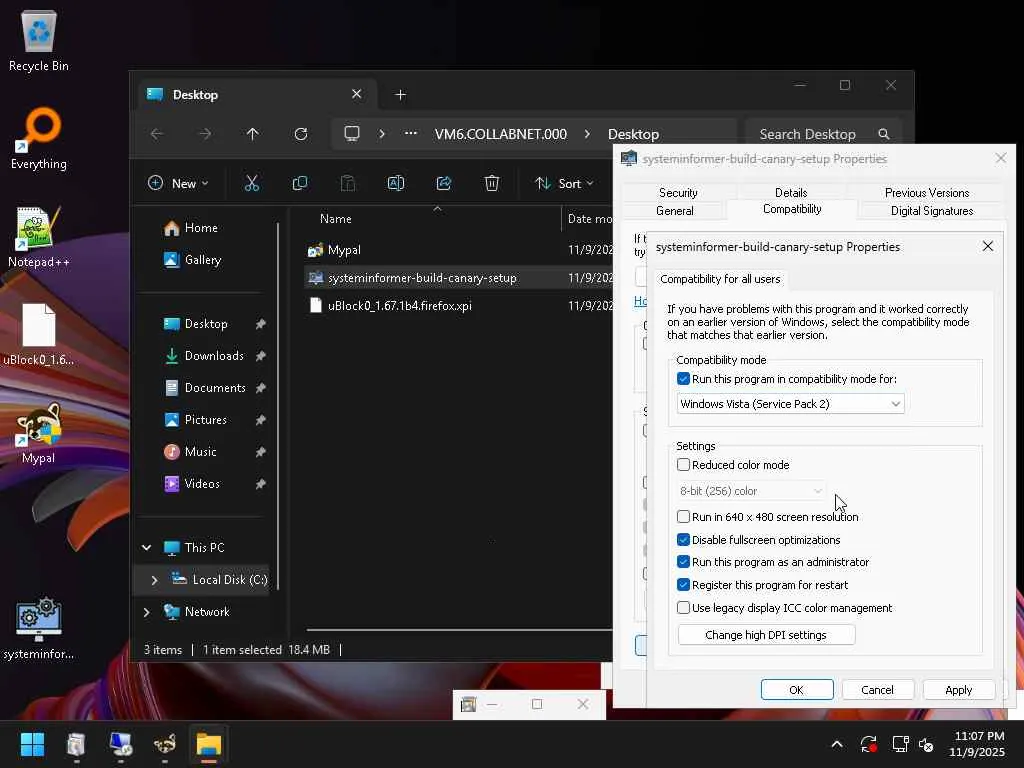Click VM6.COLLABNET.000 in the address bar
1024x768 pixels.
(501, 134)
